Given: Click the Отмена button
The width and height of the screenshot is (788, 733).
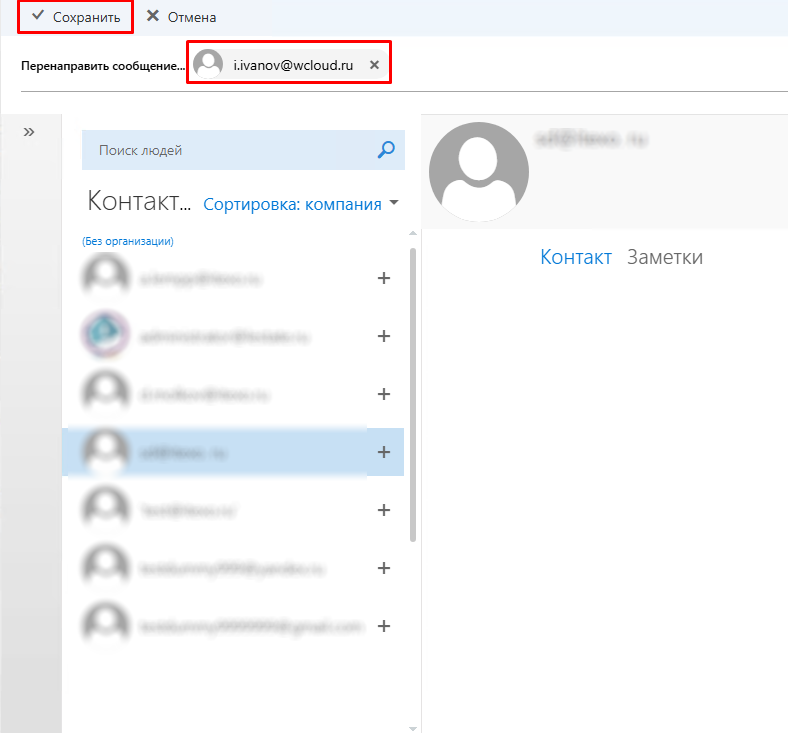Looking at the screenshot, I should coord(181,17).
